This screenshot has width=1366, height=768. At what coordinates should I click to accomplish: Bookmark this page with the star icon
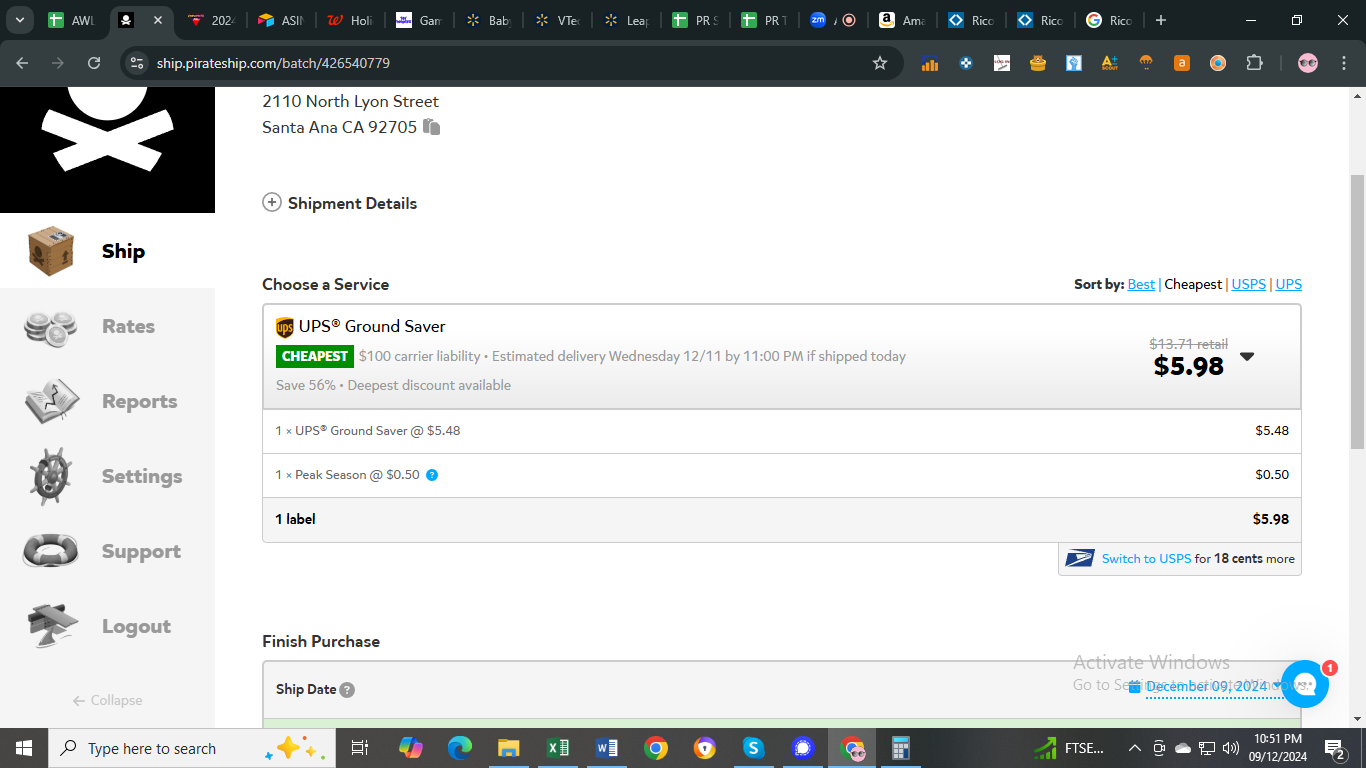880,63
